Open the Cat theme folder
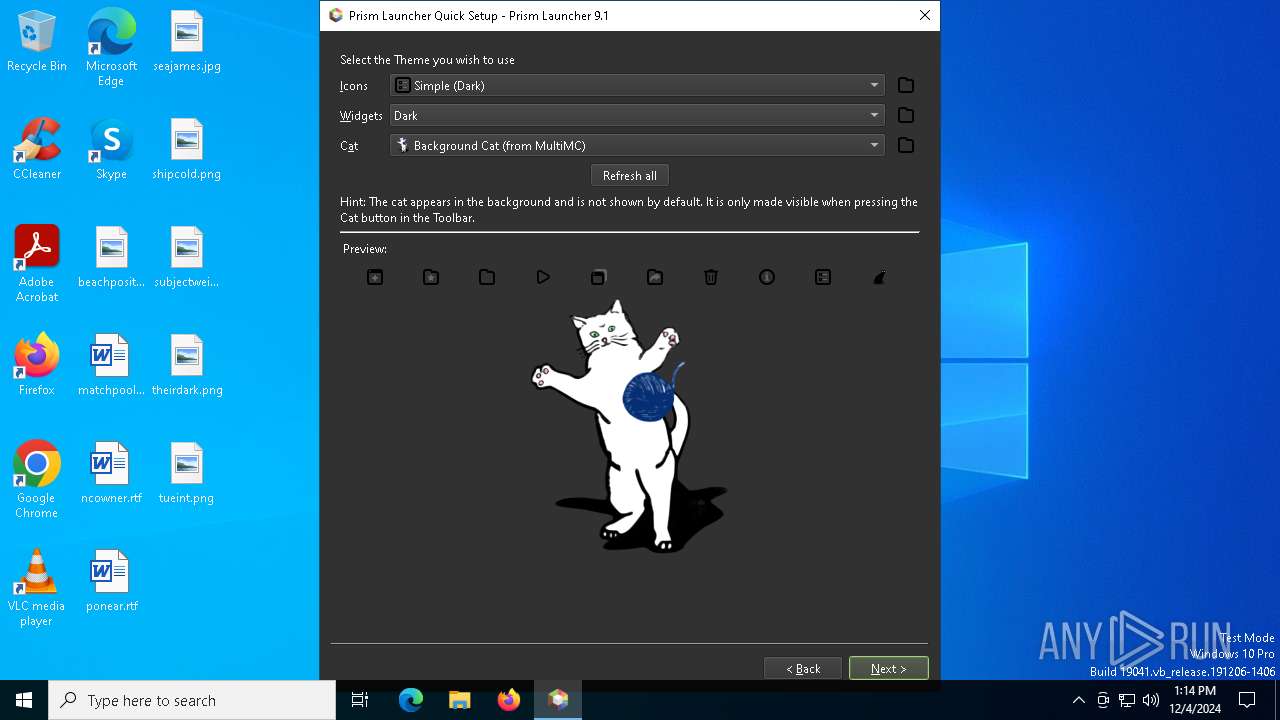The width and height of the screenshot is (1280, 720). click(x=906, y=145)
